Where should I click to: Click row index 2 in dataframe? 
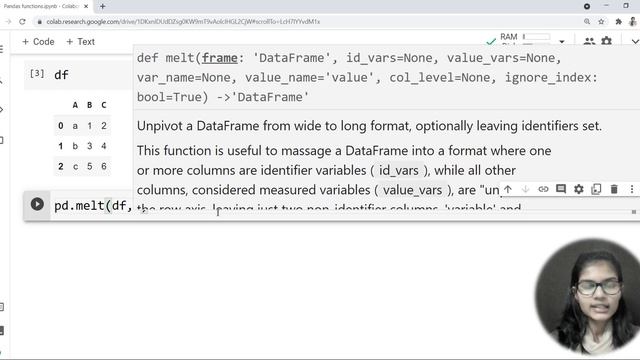click(60, 166)
